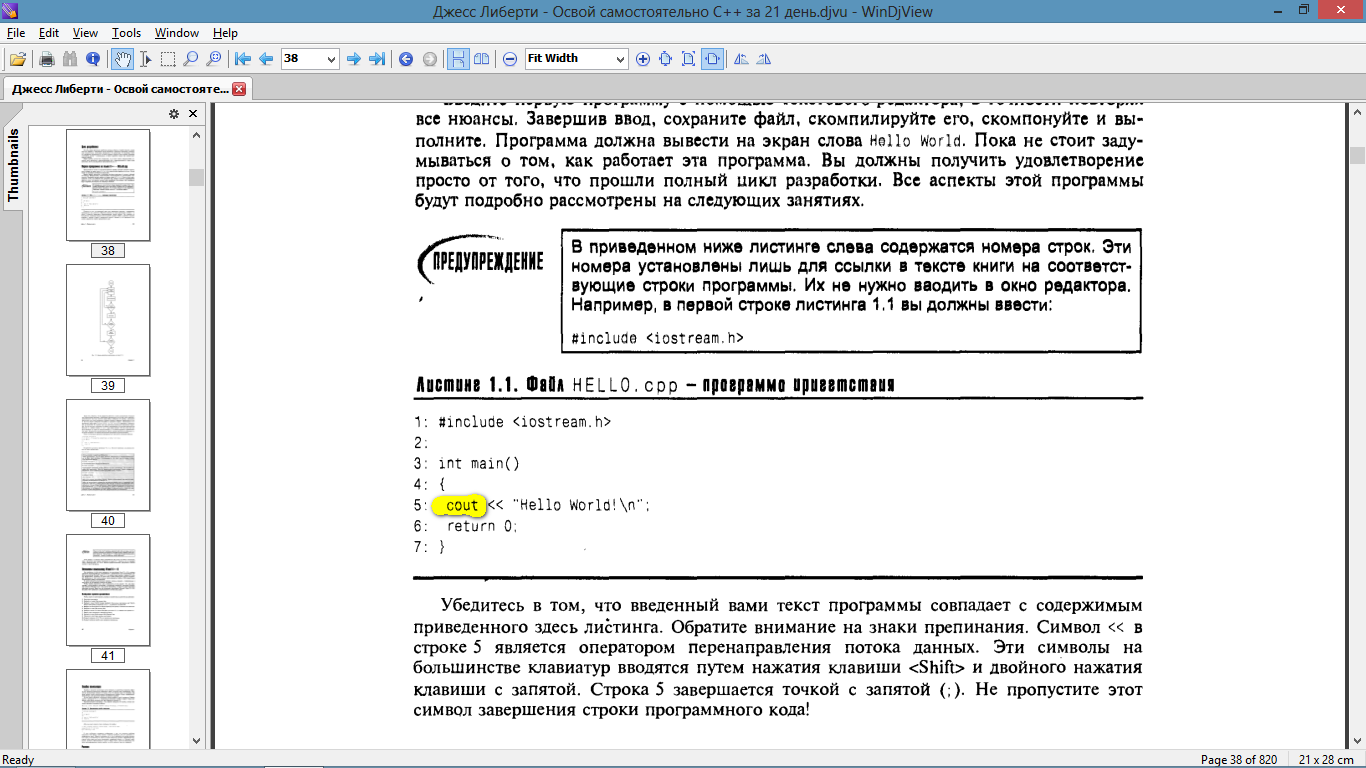Go to the next page
1366x768 pixels.
pyautogui.click(x=353, y=59)
